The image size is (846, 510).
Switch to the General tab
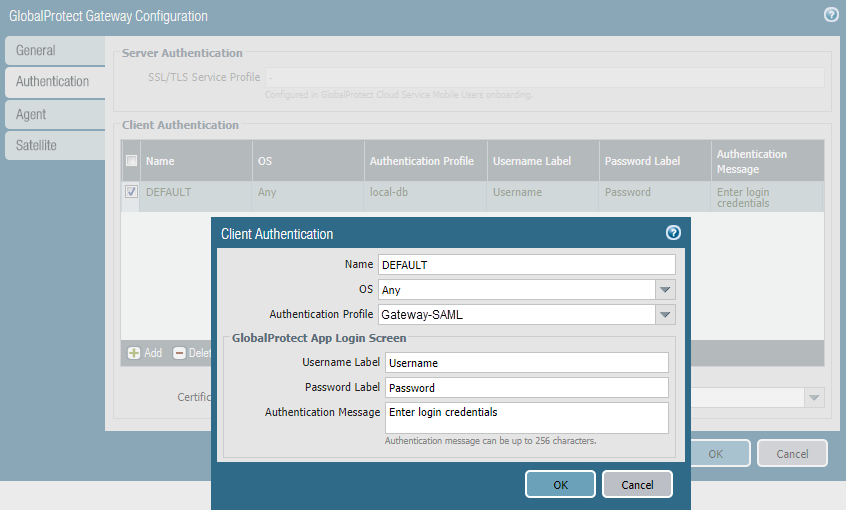(36, 50)
